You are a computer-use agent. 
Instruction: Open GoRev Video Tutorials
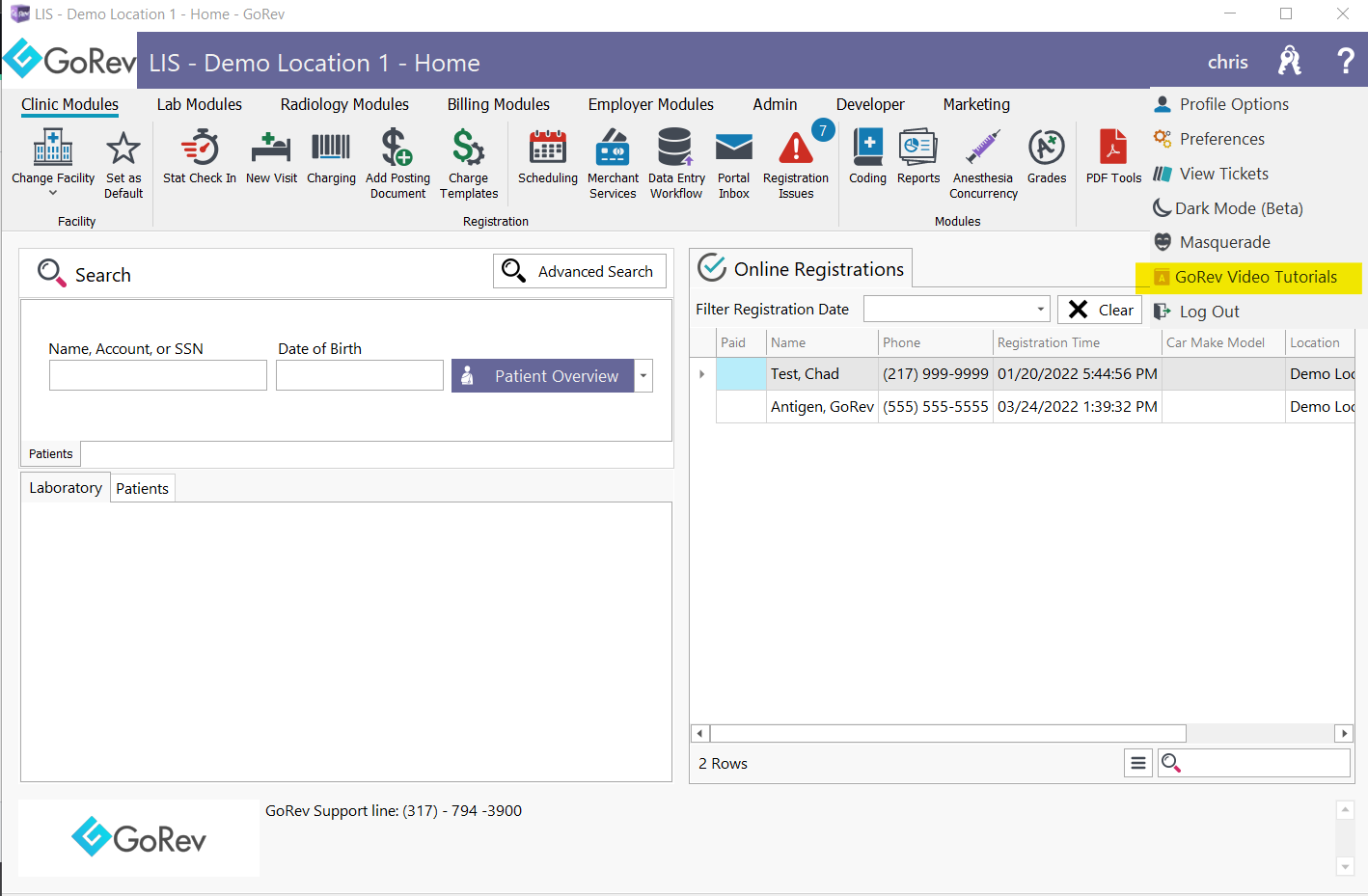tap(1248, 277)
